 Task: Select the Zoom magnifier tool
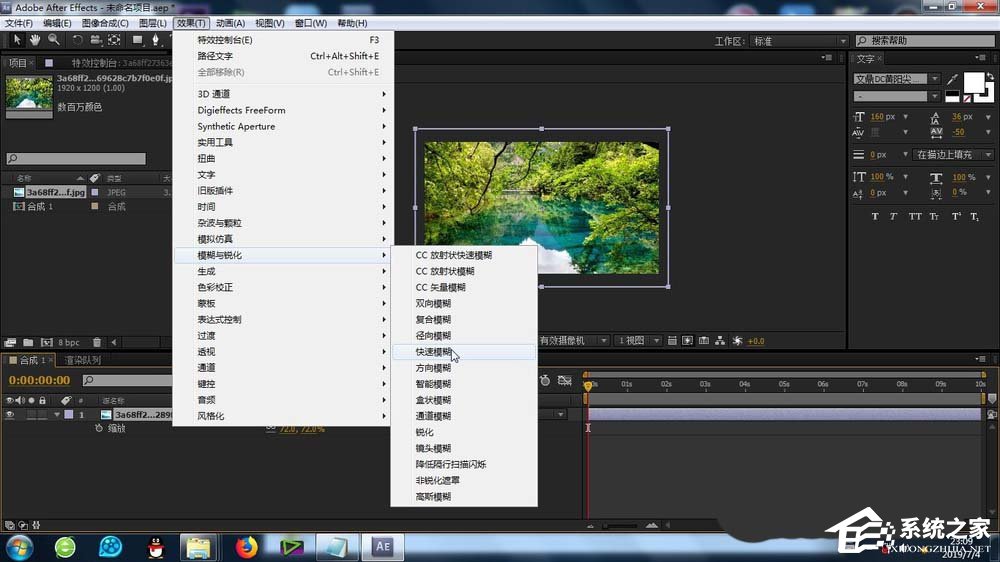tap(53, 40)
